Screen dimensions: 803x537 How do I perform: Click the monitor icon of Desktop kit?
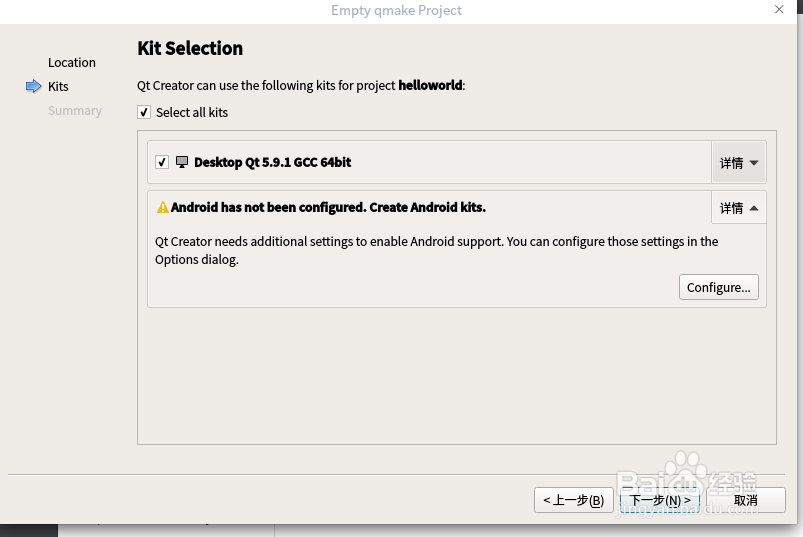pos(182,162)
